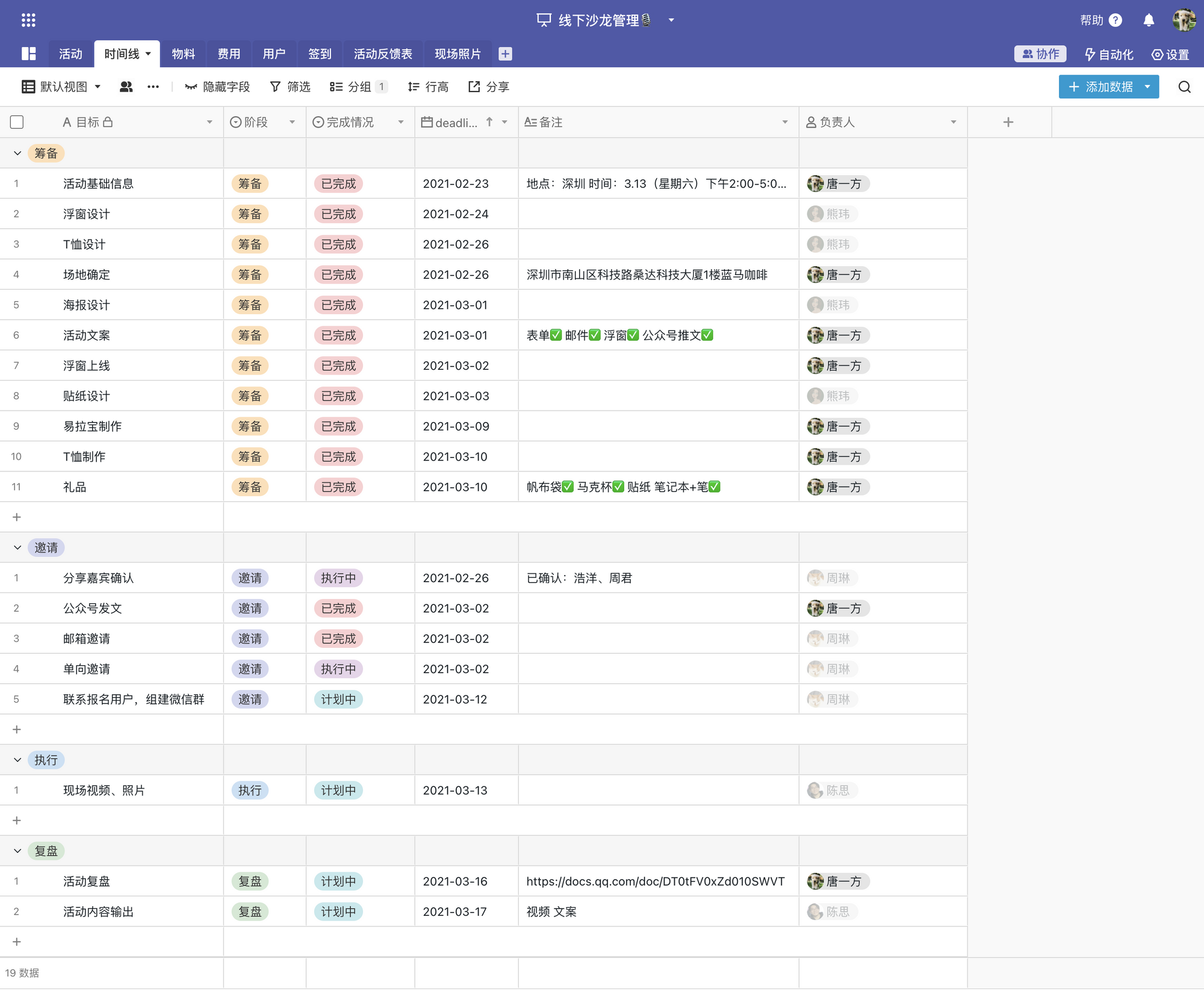
Task: Open the 时间线 tab dropdown
Action: tap(148, 54)
